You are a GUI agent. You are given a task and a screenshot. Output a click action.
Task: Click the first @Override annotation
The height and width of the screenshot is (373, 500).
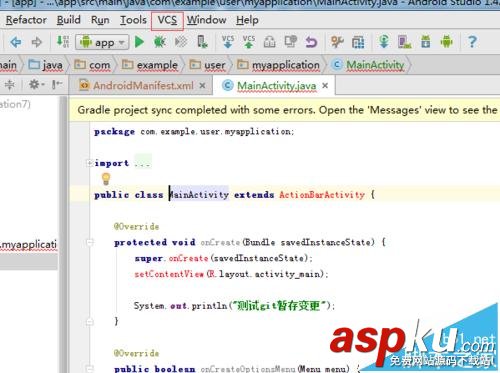point(137,226)
